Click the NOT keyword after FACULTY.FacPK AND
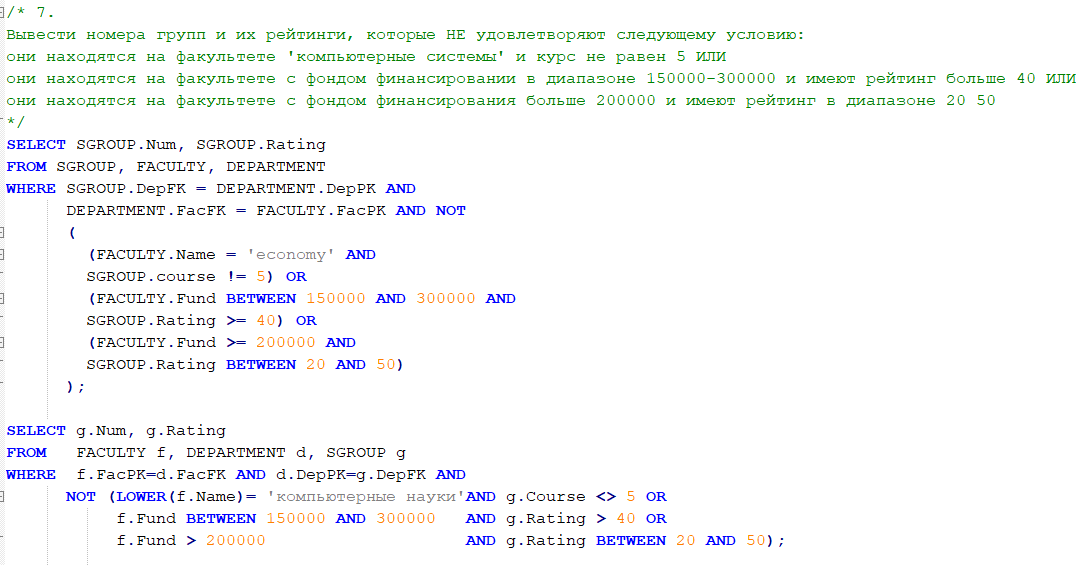The width and height of the screenshot is (1088, 565). (x=450, y=210)
